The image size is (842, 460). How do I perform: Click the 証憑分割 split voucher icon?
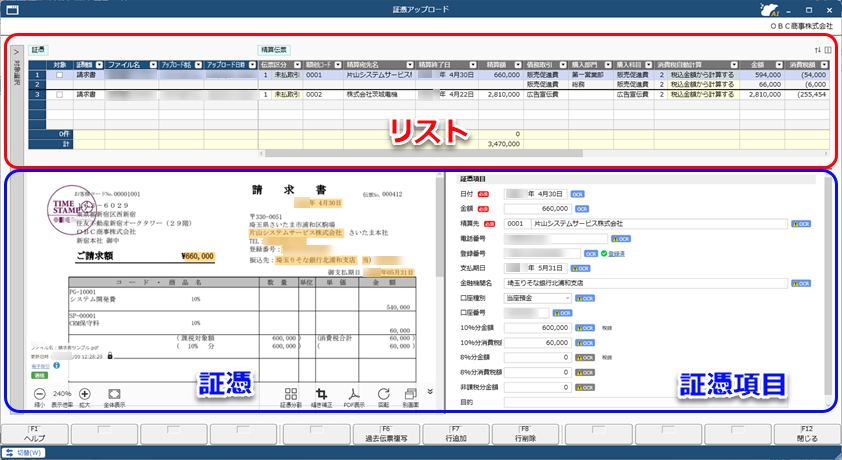[291, 394]
